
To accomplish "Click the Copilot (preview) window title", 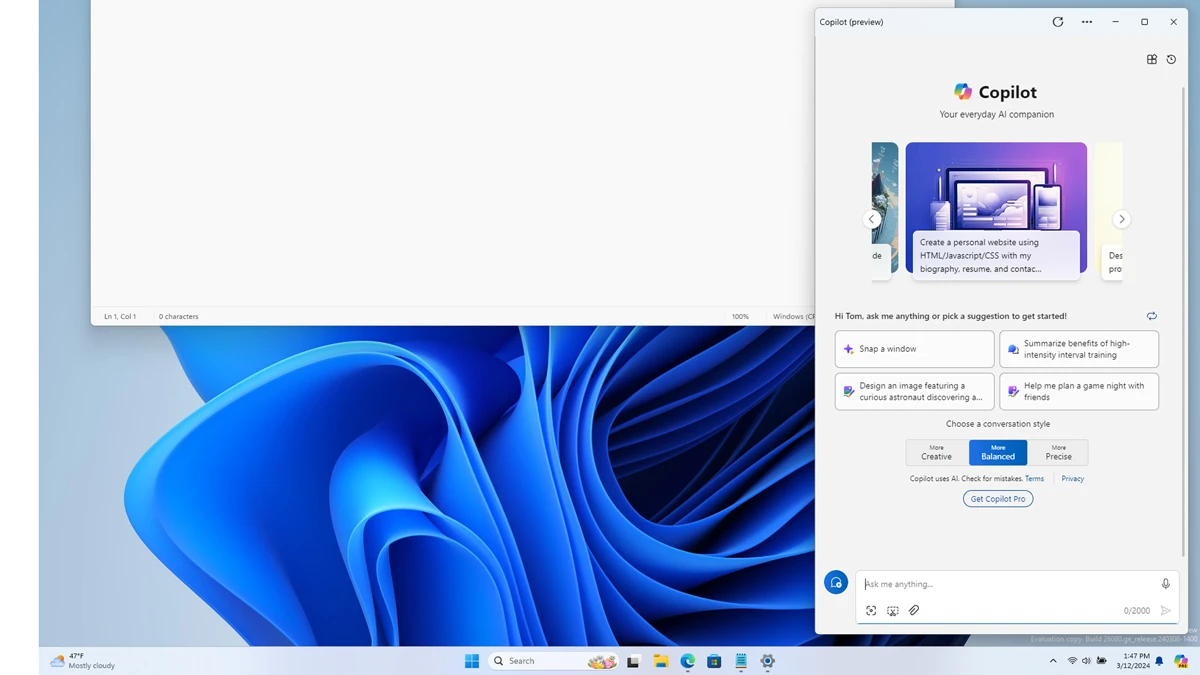I will (851, 22).
